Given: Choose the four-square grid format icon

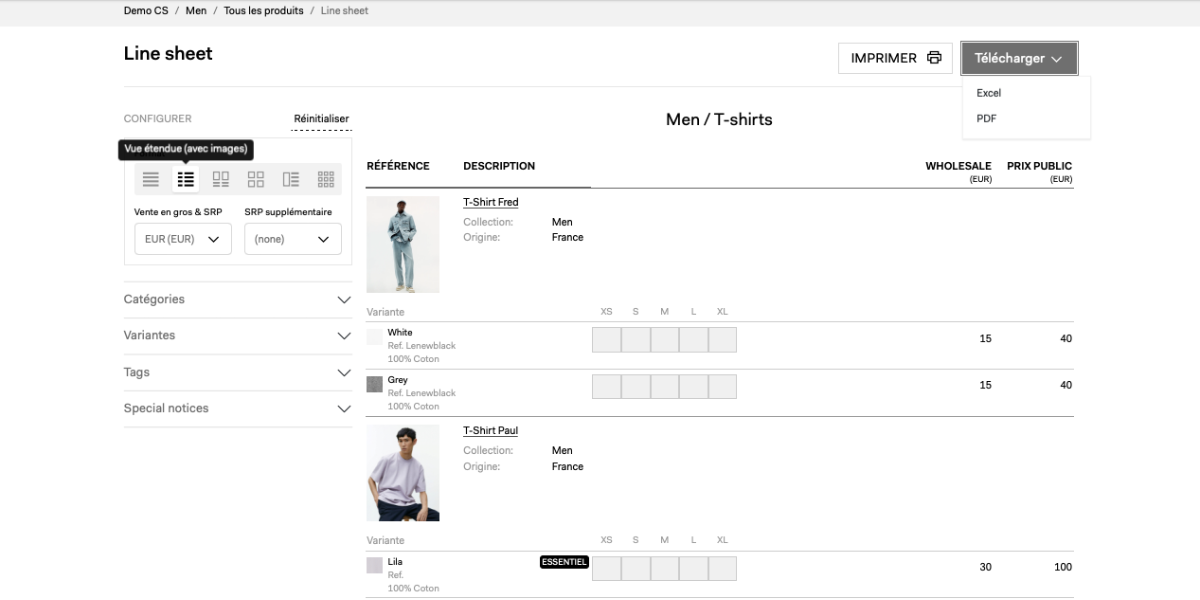Looking at the screenshot, I should [x=256, y=180].
